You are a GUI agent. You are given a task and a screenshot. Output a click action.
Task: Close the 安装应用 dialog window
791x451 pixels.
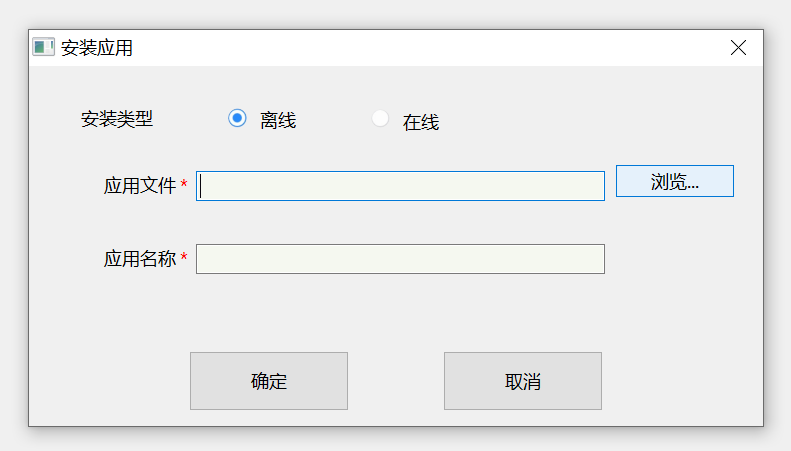[739, 47]
